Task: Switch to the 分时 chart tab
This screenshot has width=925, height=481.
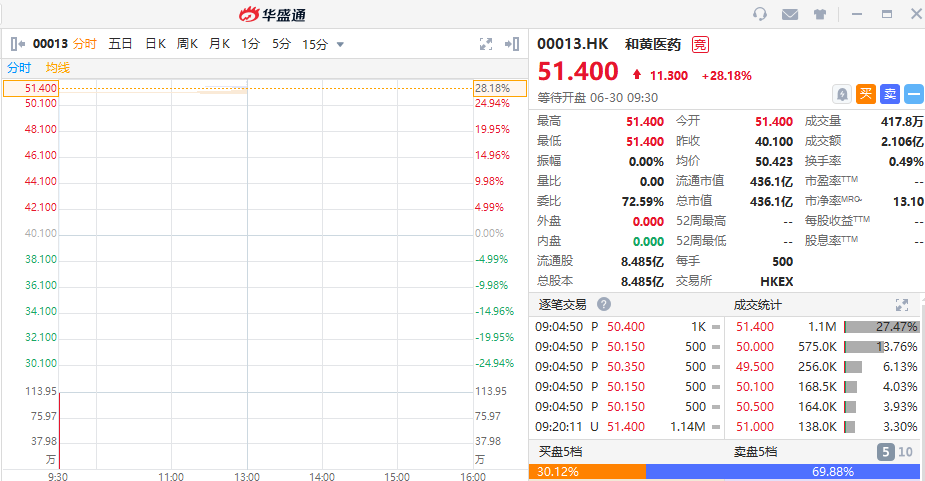Action: (x=85, y=44)
